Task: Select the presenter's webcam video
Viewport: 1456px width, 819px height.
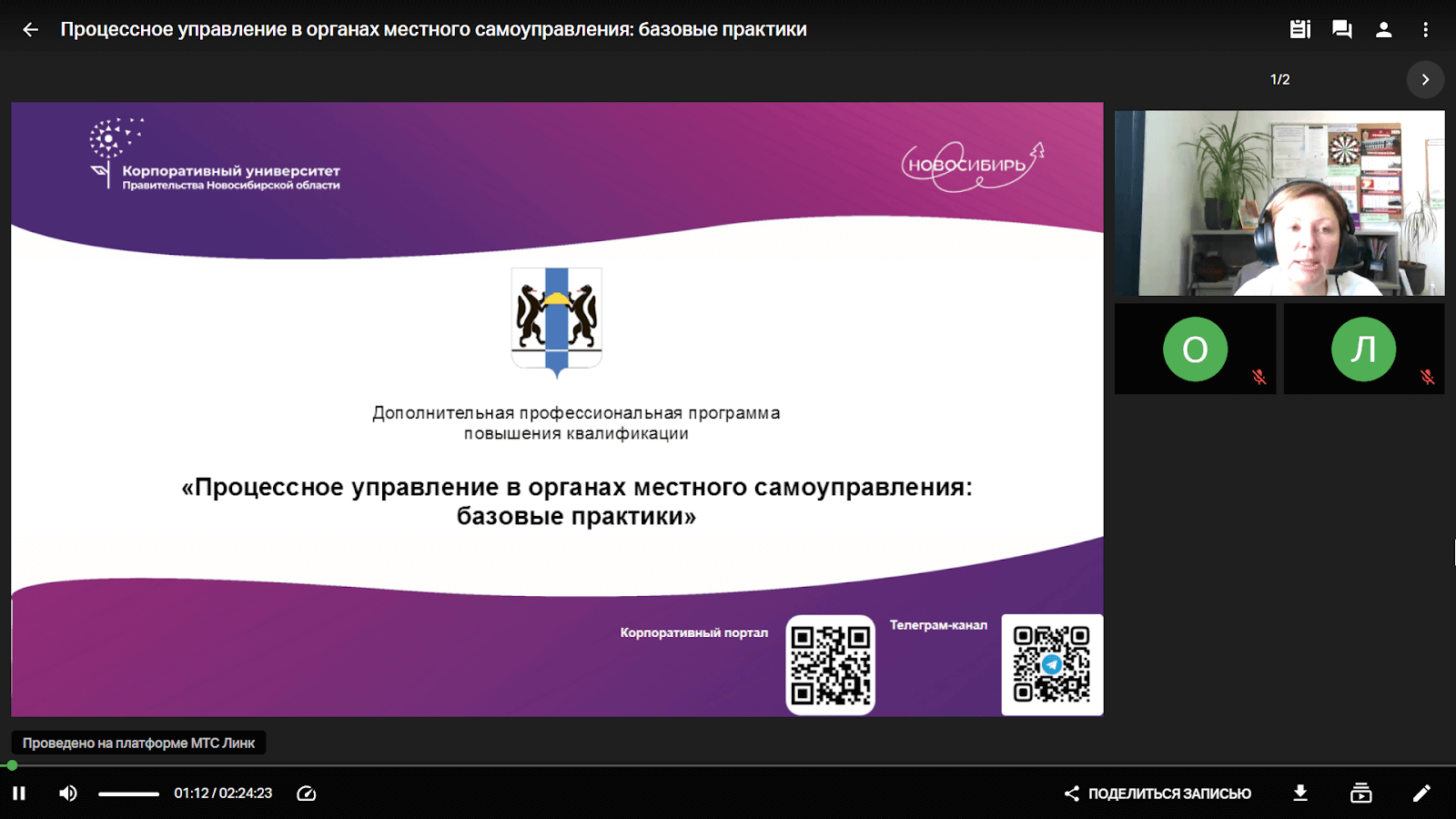Action: [1279, 203]
